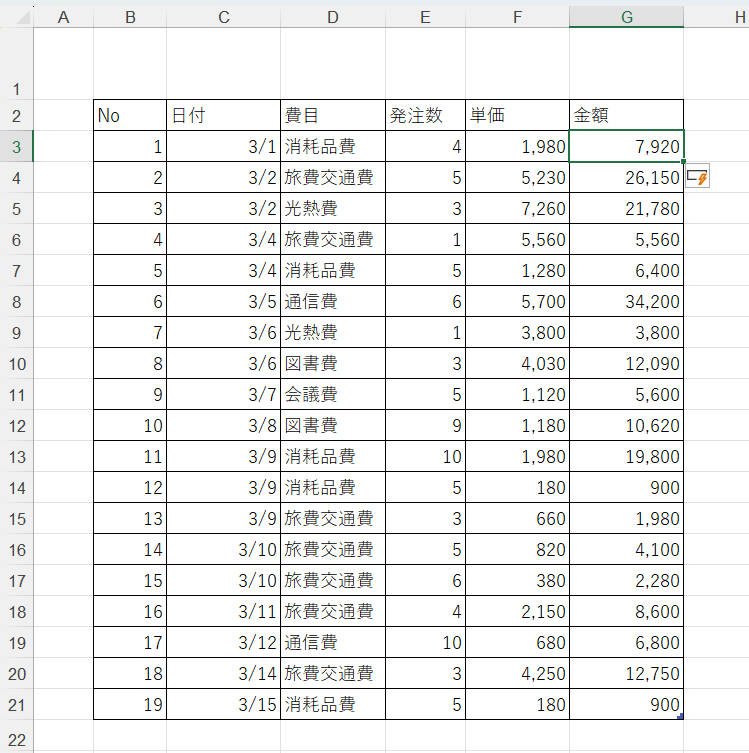
Task: Select the date cell 3/15
Action: pyautogui.click(x=223, y=704)
